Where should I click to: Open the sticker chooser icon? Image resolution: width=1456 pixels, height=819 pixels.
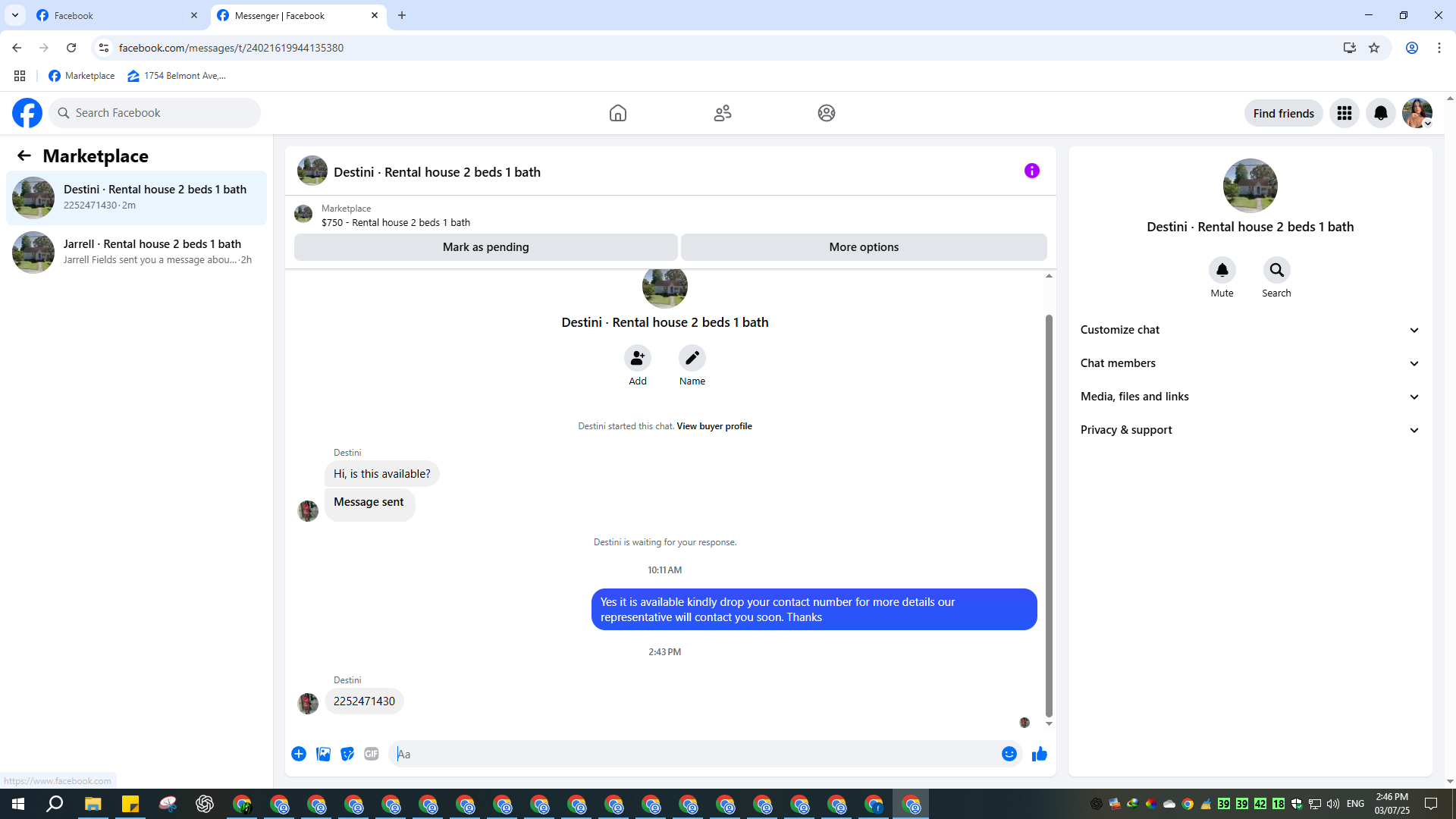[347, 754]
